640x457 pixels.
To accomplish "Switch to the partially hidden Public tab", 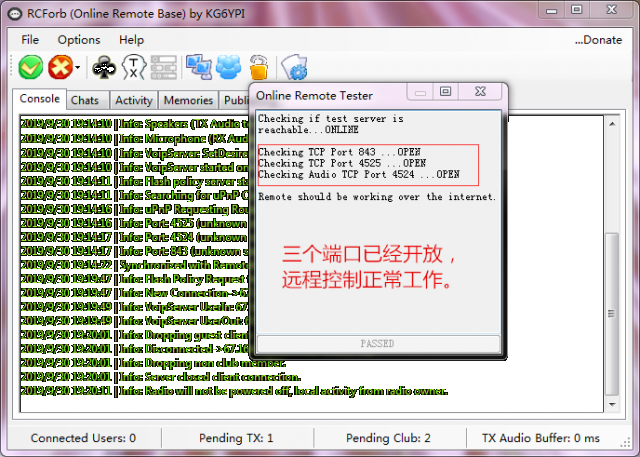I will pyautogui.click(x=235, y=100).
